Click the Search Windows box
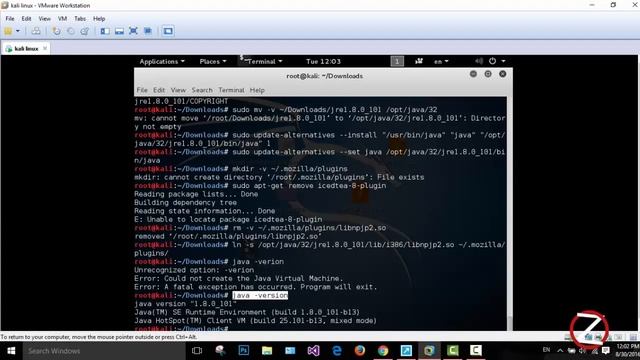Image resolution: width=640 pixels, height=360 pixels. pyautogui.click(x=104, y=351)
